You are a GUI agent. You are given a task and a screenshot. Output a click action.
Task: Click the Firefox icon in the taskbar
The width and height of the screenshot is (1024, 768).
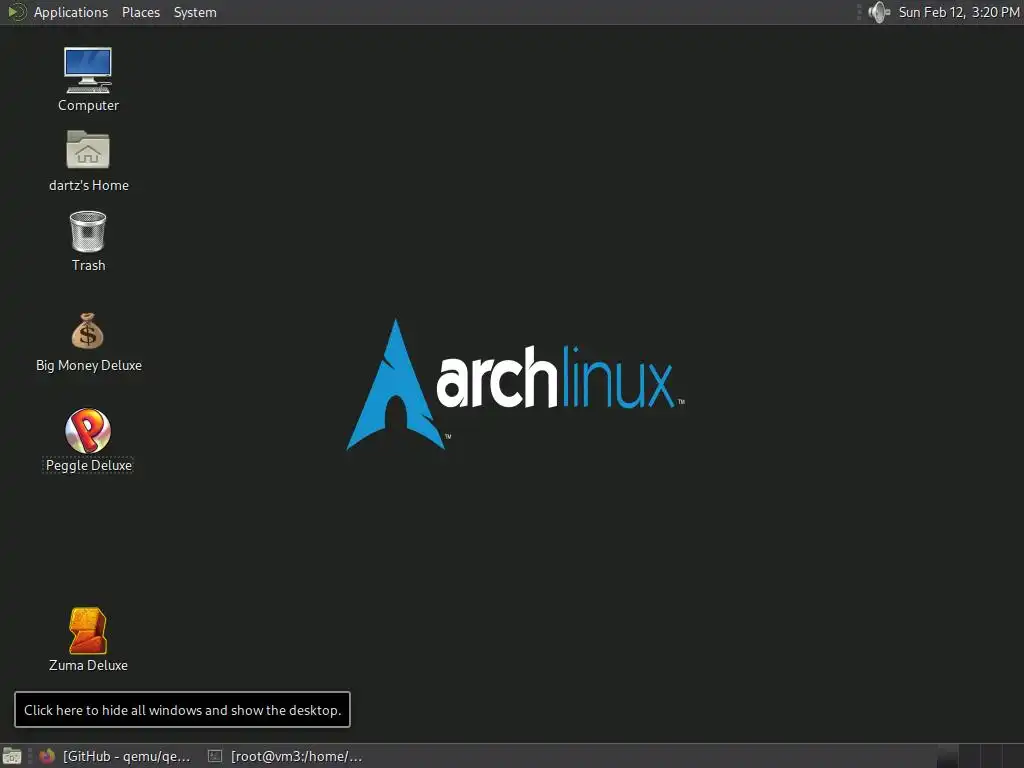[47, 756]
